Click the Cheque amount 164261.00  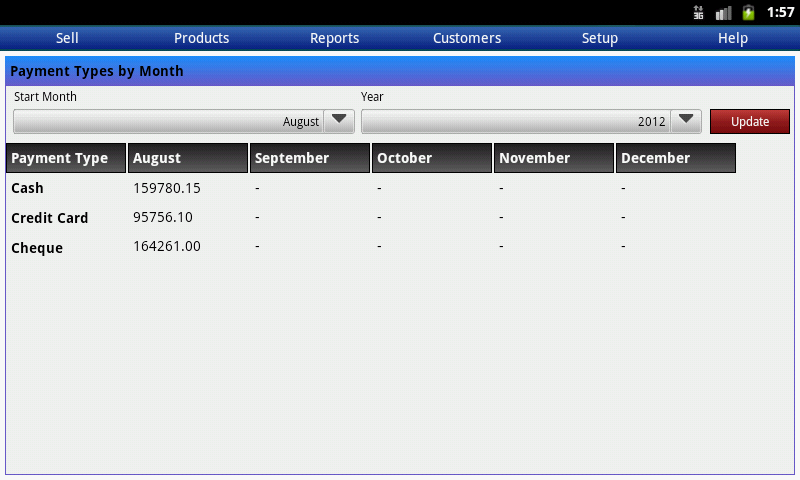click(167, 247)
